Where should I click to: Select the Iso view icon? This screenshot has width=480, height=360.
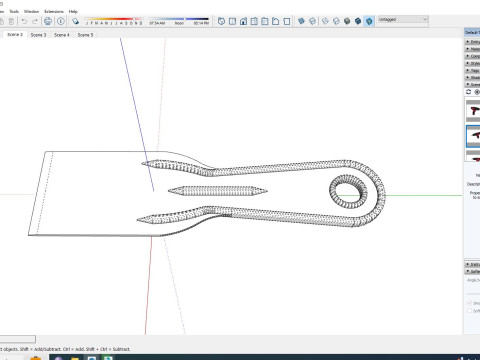[x=221, y=21]
